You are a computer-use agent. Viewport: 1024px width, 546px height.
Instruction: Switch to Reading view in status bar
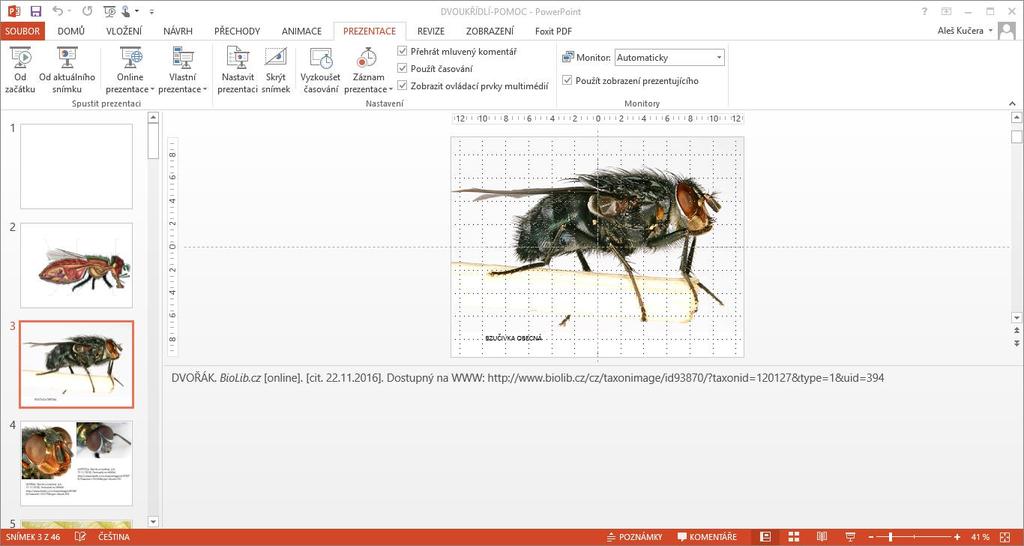(822, 537)
